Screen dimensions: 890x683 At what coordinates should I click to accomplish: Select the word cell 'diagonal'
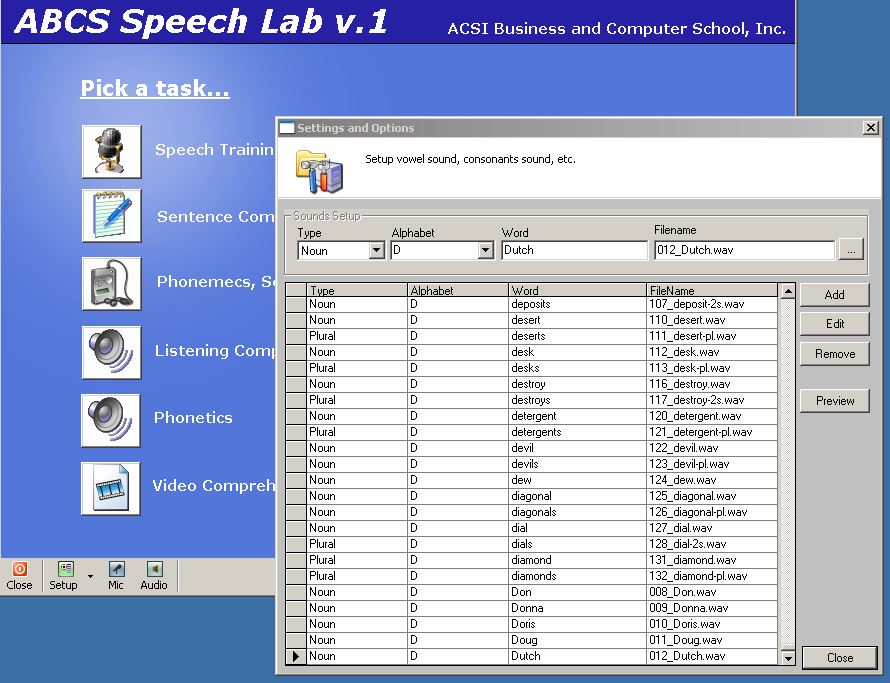(577, 496)
